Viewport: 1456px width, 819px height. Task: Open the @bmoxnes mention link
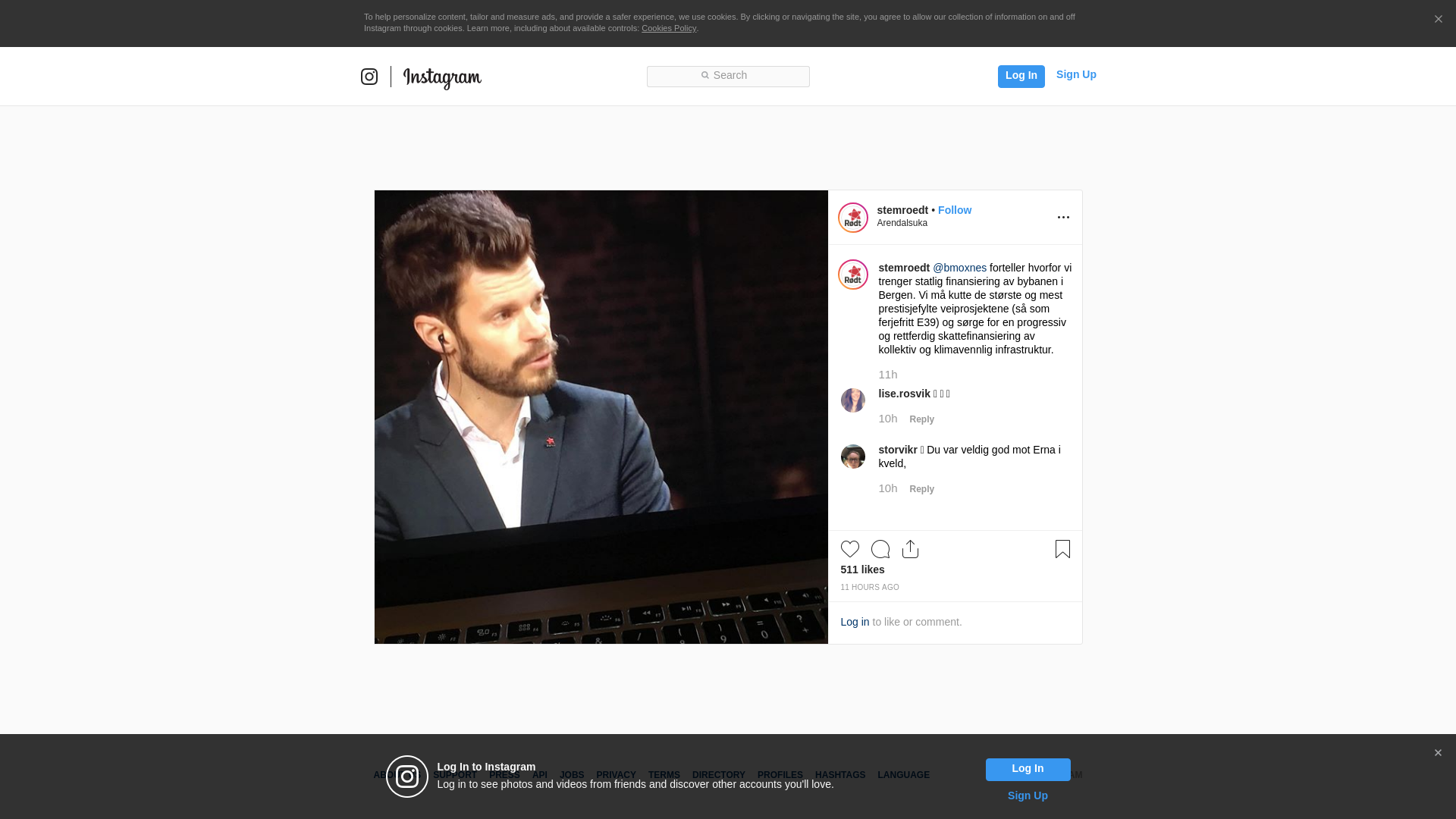959,268
